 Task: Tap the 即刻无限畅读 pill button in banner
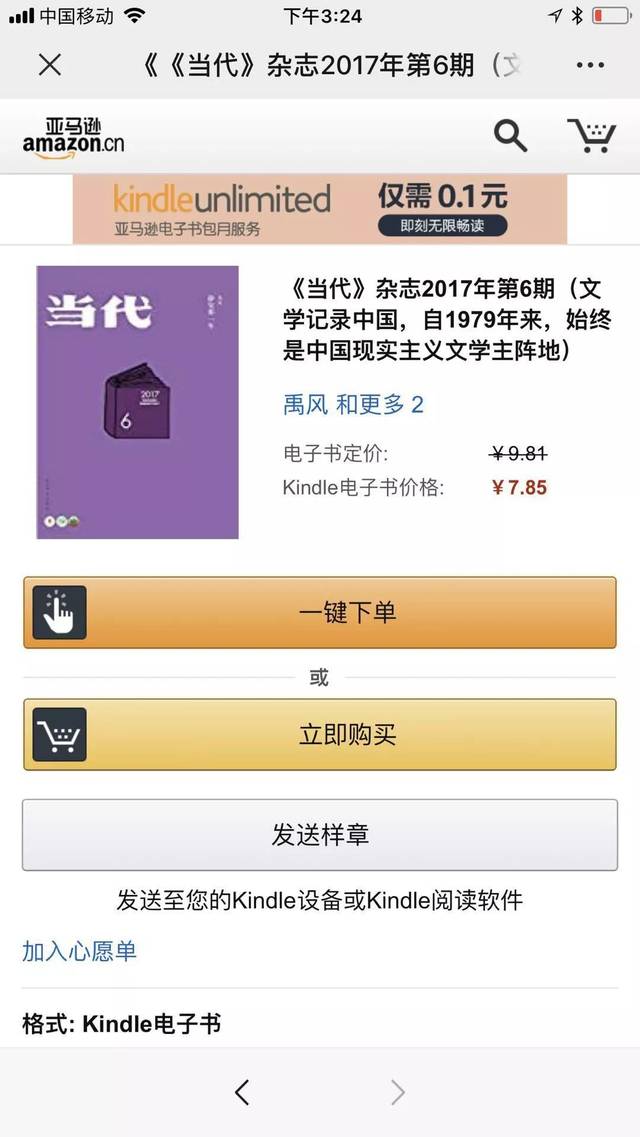coord(442,226)
